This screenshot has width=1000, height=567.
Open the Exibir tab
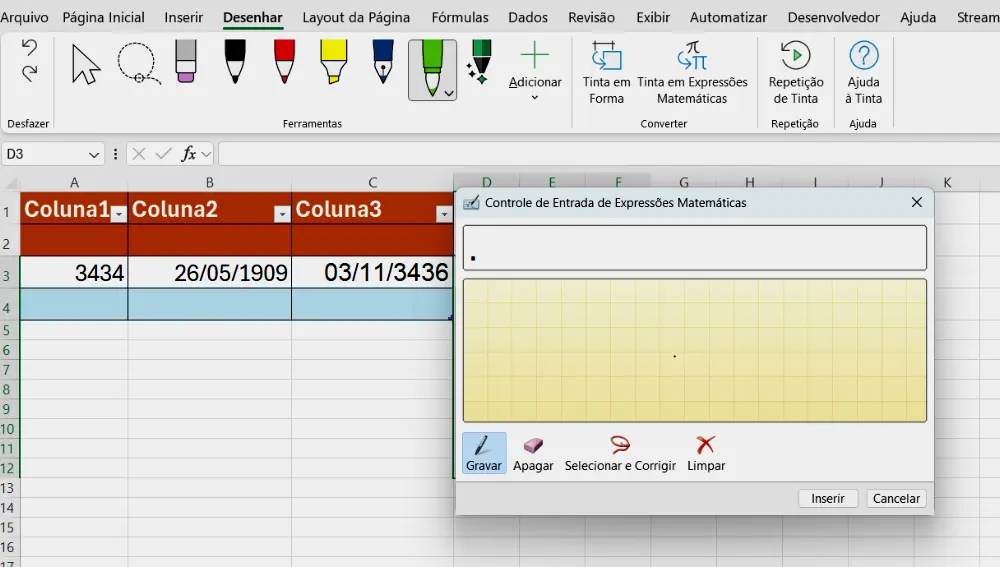(x=653, y=17)
